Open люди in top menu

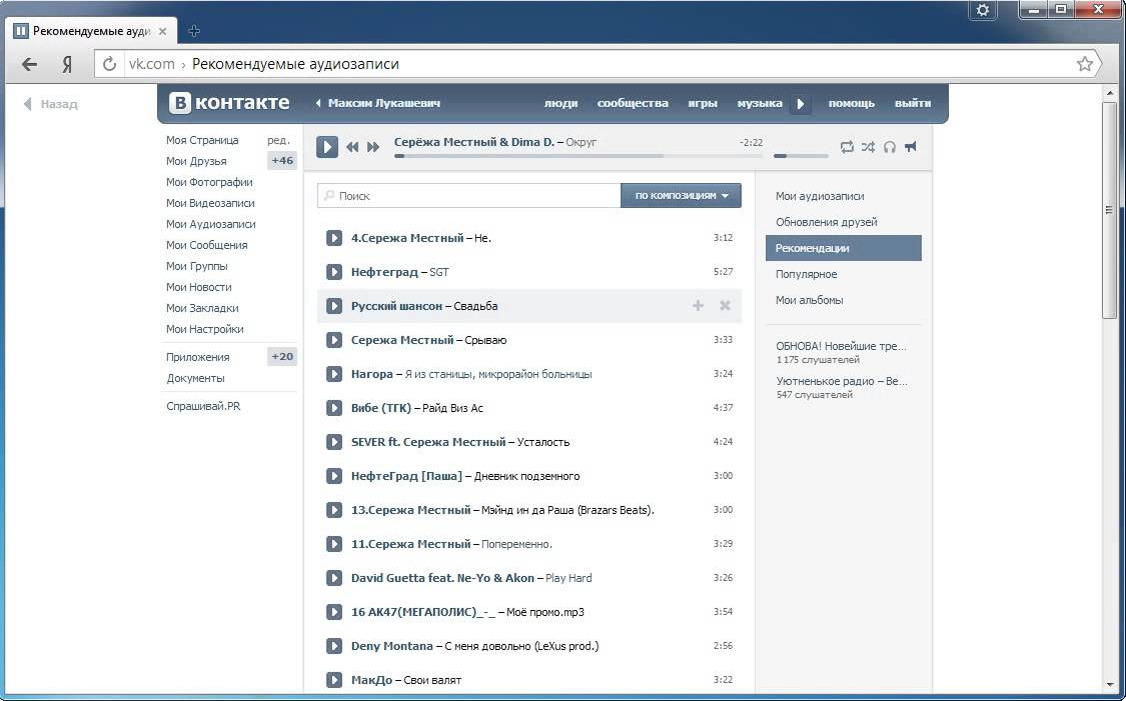[x=561, y=103]
